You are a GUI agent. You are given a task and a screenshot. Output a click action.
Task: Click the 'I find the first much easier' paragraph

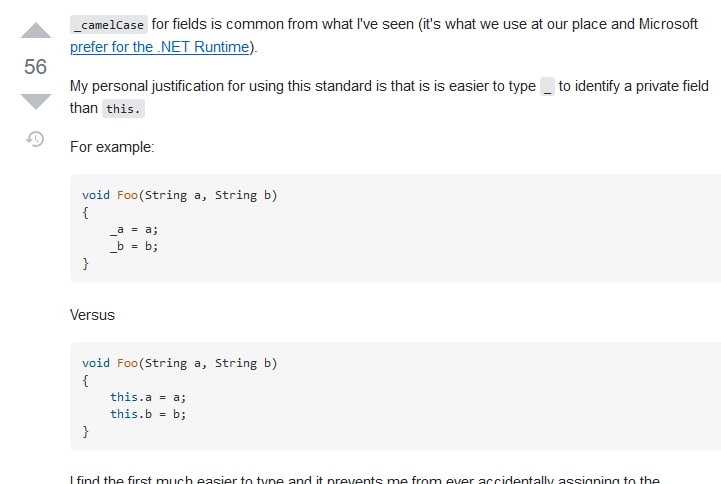pos(365,479)
